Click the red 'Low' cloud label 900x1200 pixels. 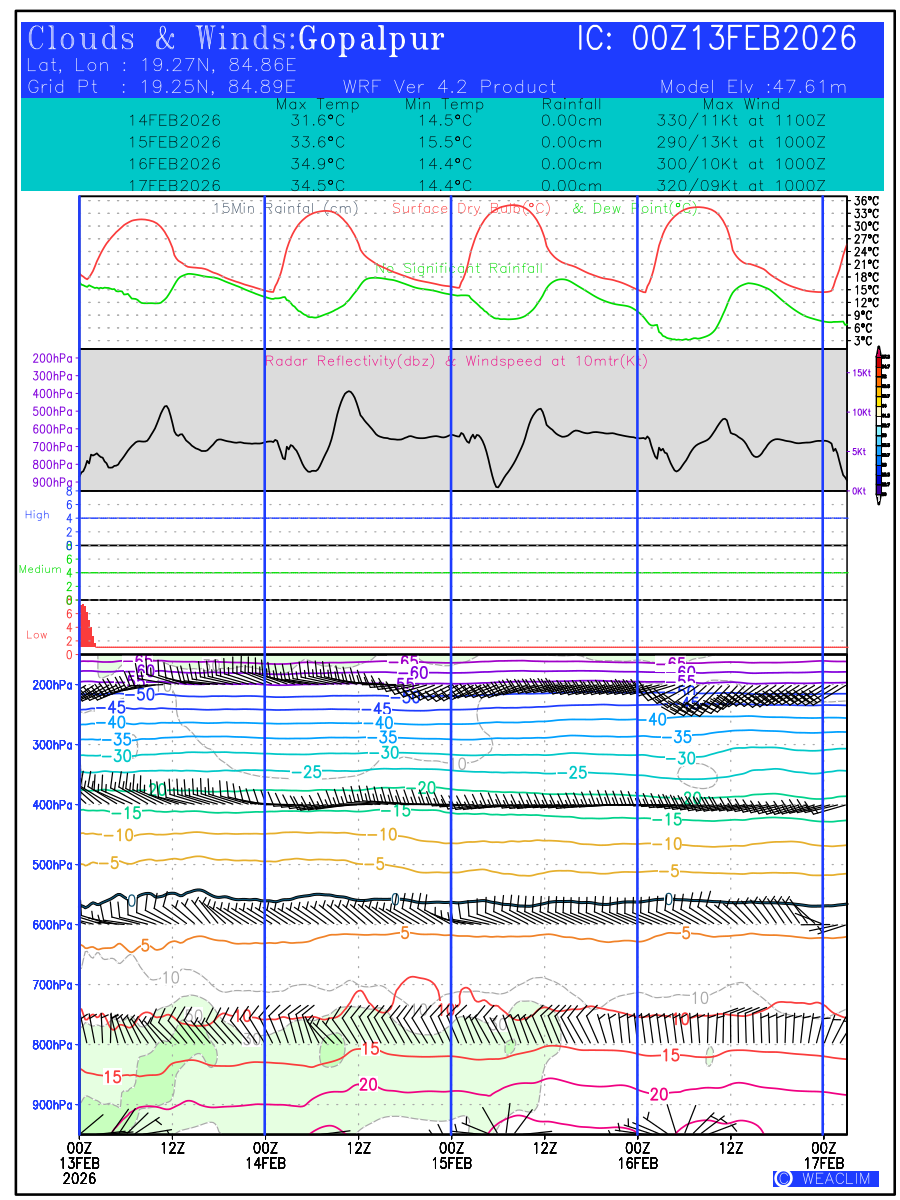click(37, 635)
